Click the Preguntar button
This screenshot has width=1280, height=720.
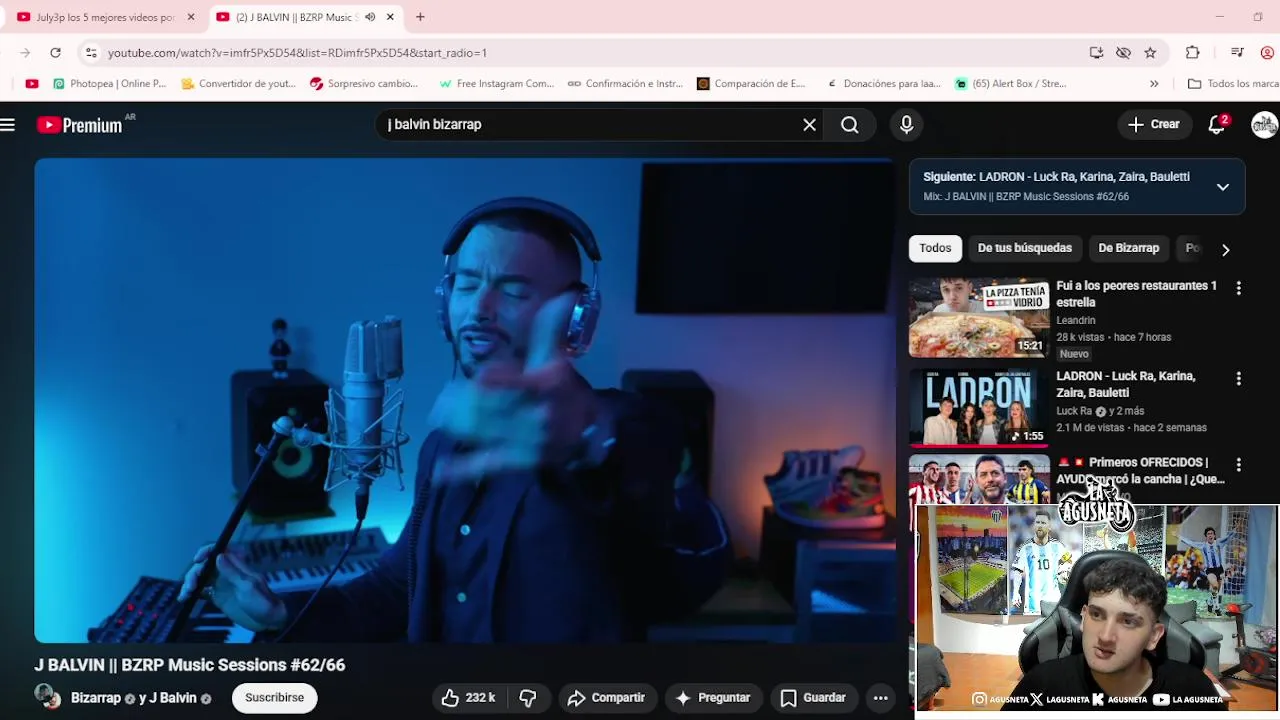(713, 698)
